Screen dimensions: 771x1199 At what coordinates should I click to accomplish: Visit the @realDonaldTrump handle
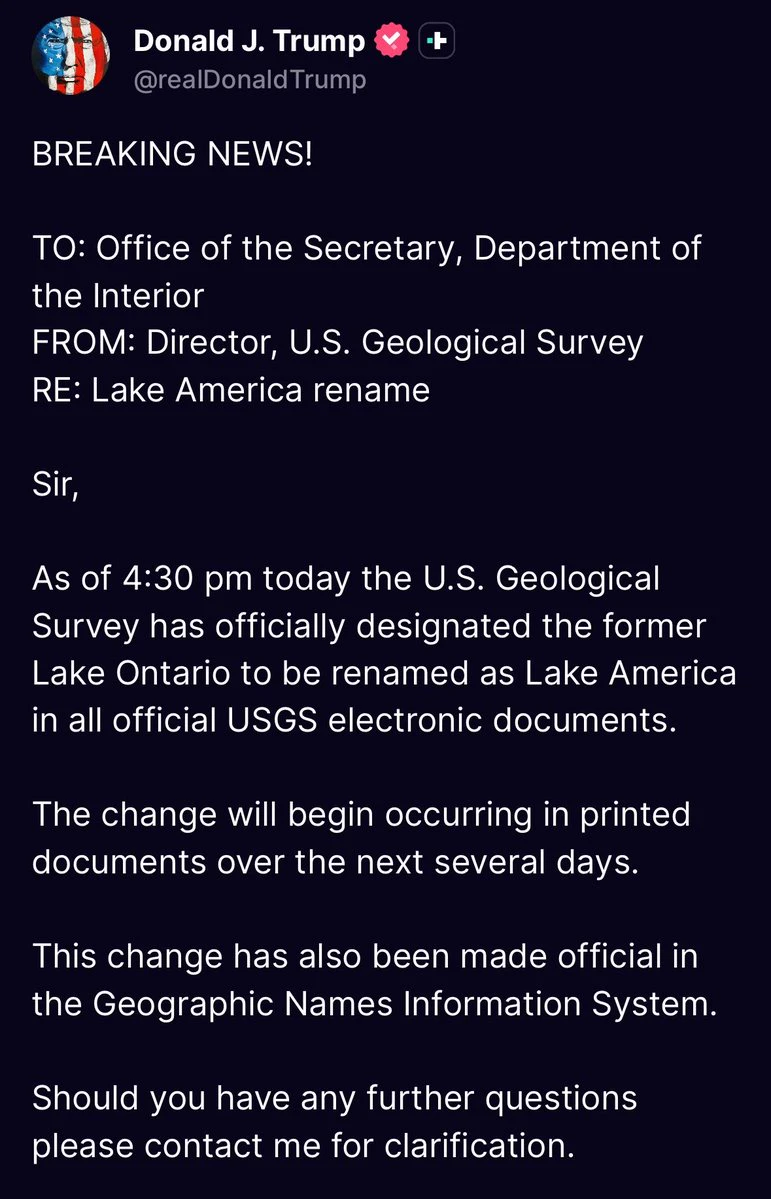[x=250, y=80]
